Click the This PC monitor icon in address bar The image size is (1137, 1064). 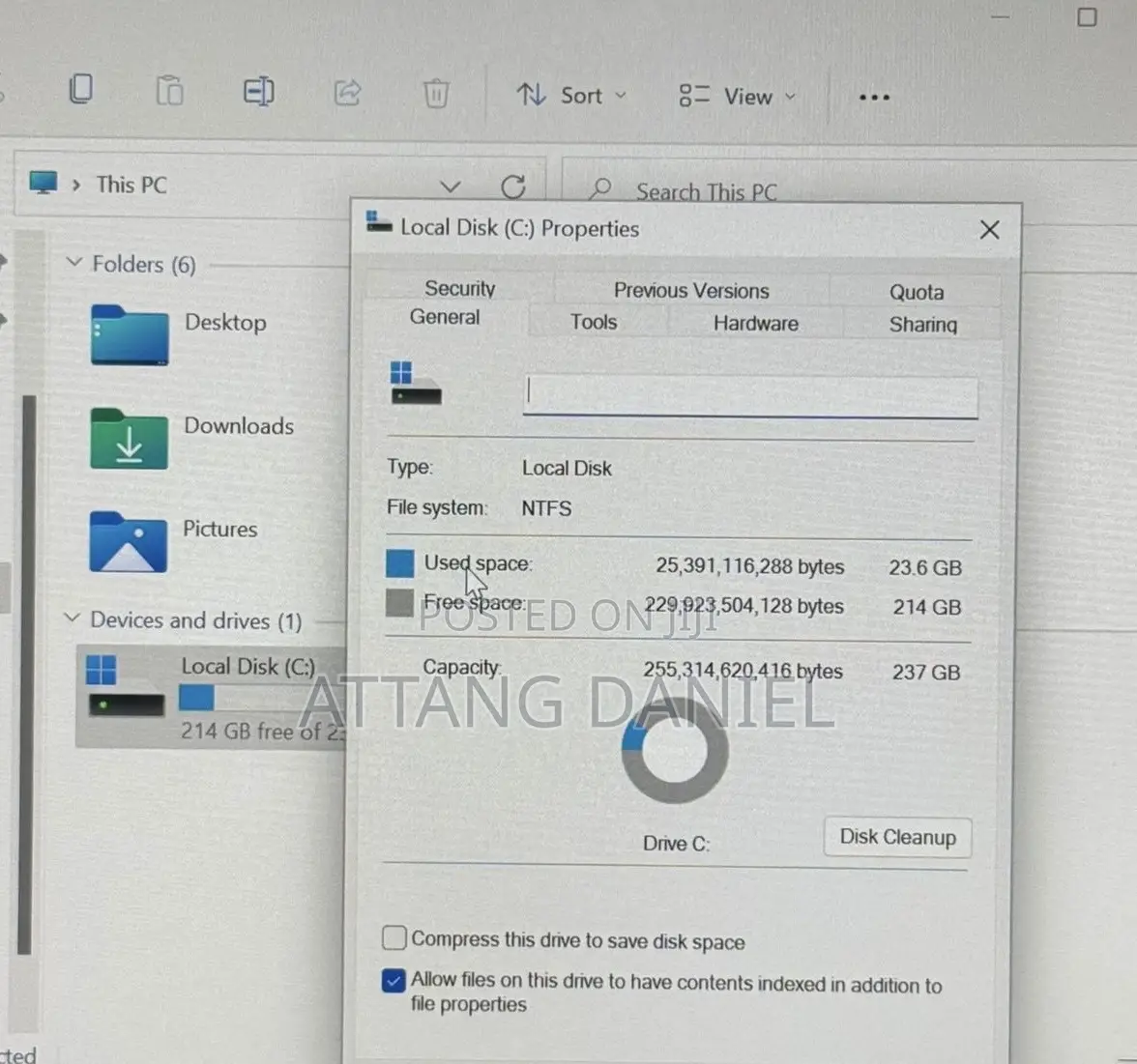(43, 182)
